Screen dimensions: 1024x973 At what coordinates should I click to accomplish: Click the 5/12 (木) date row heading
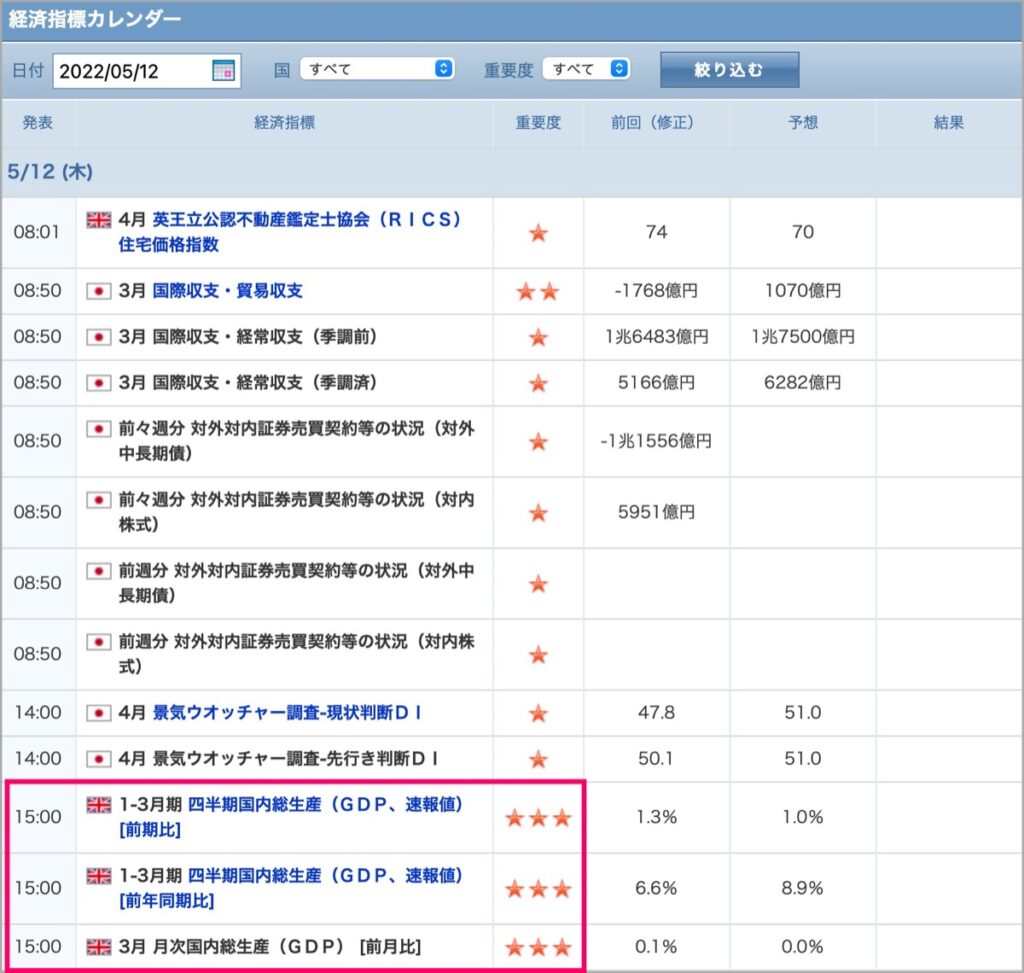tap(50, 172)
